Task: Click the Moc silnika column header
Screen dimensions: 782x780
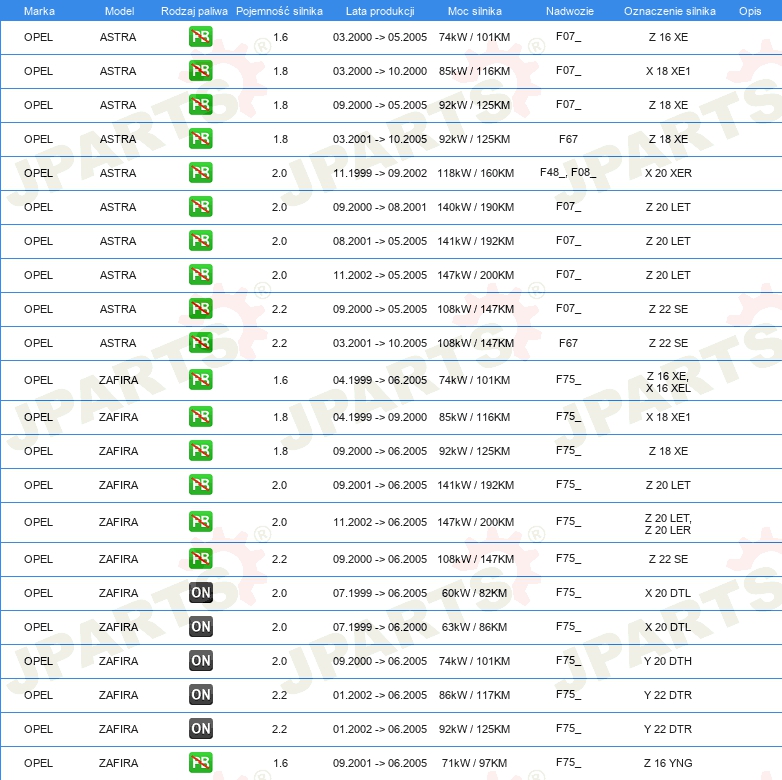Action: point(475,11)
